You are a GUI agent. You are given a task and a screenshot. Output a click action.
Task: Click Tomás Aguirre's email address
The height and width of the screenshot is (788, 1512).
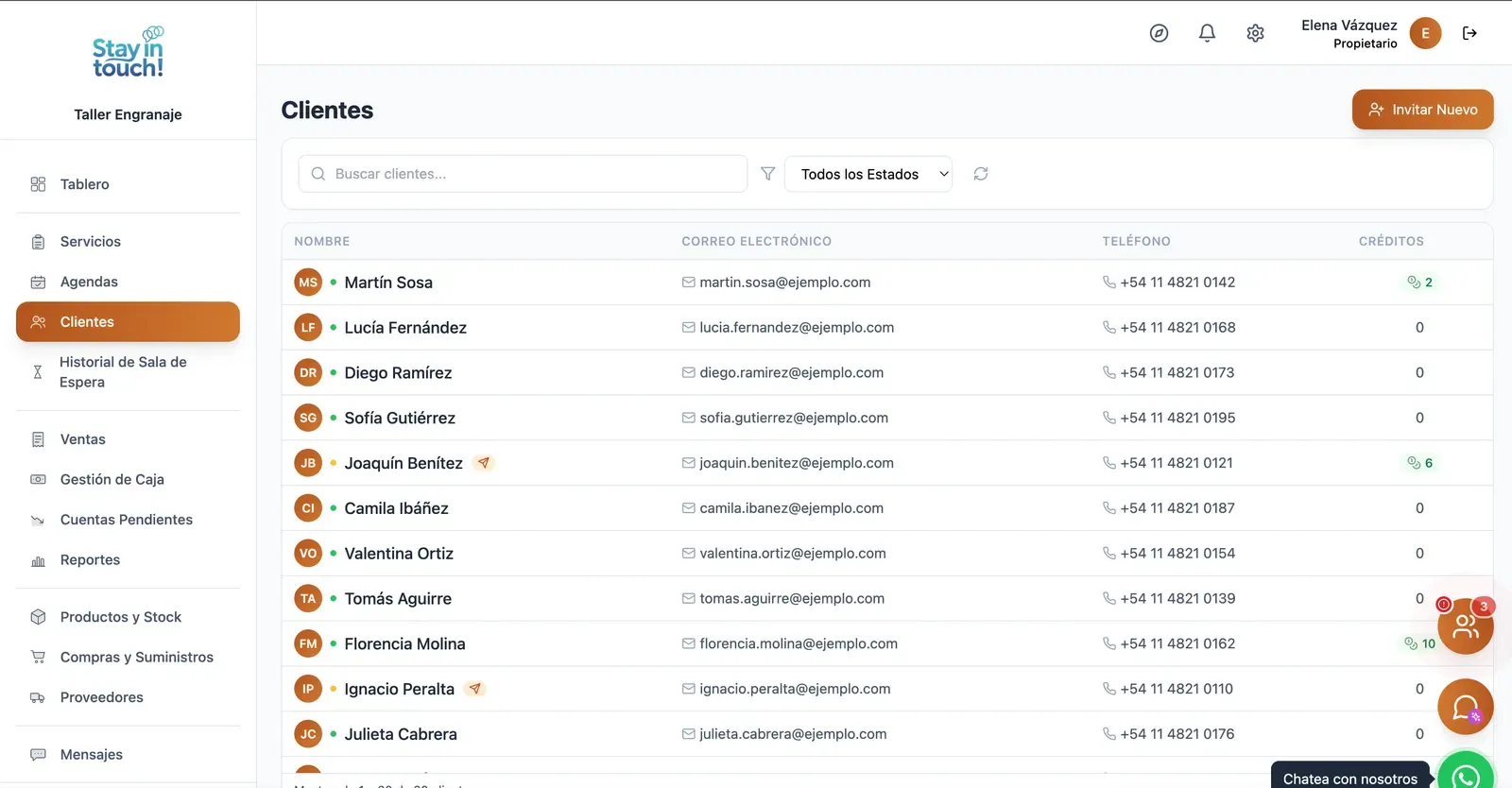point(792,598)
